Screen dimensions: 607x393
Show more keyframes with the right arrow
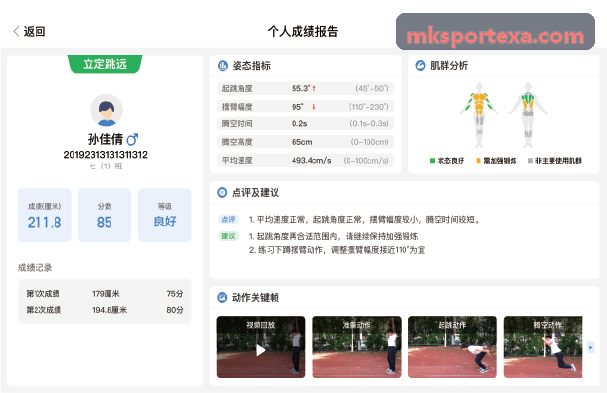[590, 347]
